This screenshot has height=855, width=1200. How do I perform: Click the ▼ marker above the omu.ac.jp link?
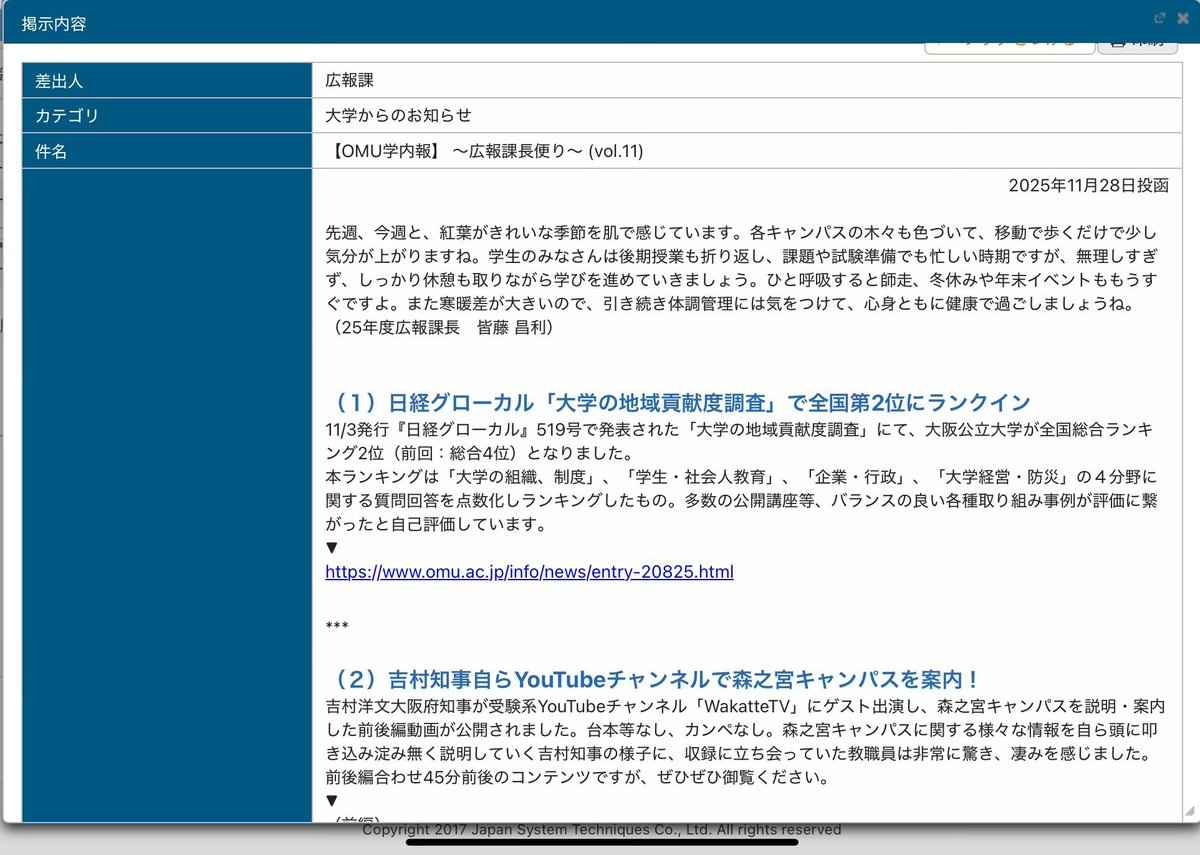(333, 548)
